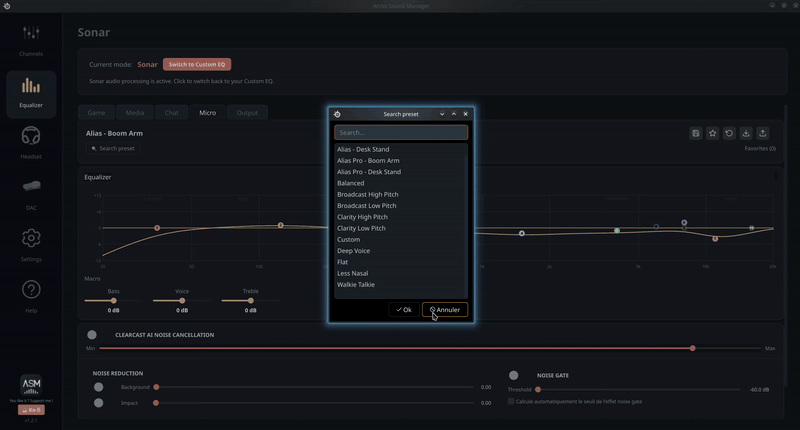Image resolution: width=800 pixels, height=430 pixels.
Task: Click the app icon in Search preset dialog title
Action: point(337,114)
